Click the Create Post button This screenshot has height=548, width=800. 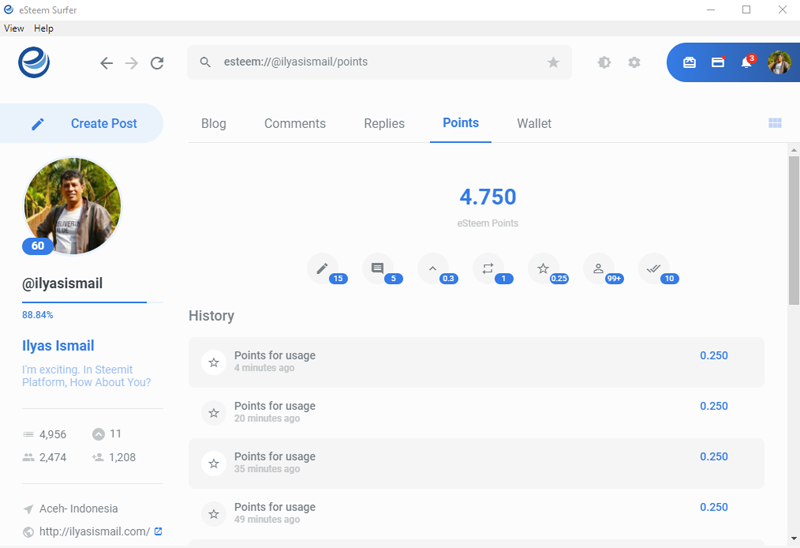82,123
